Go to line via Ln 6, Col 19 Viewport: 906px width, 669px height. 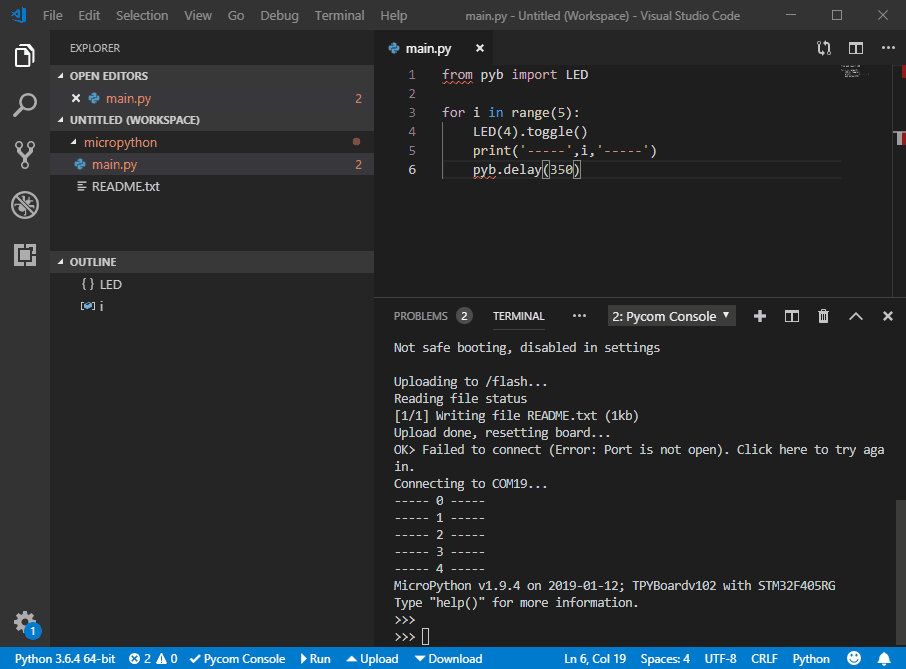click(595, 659)
